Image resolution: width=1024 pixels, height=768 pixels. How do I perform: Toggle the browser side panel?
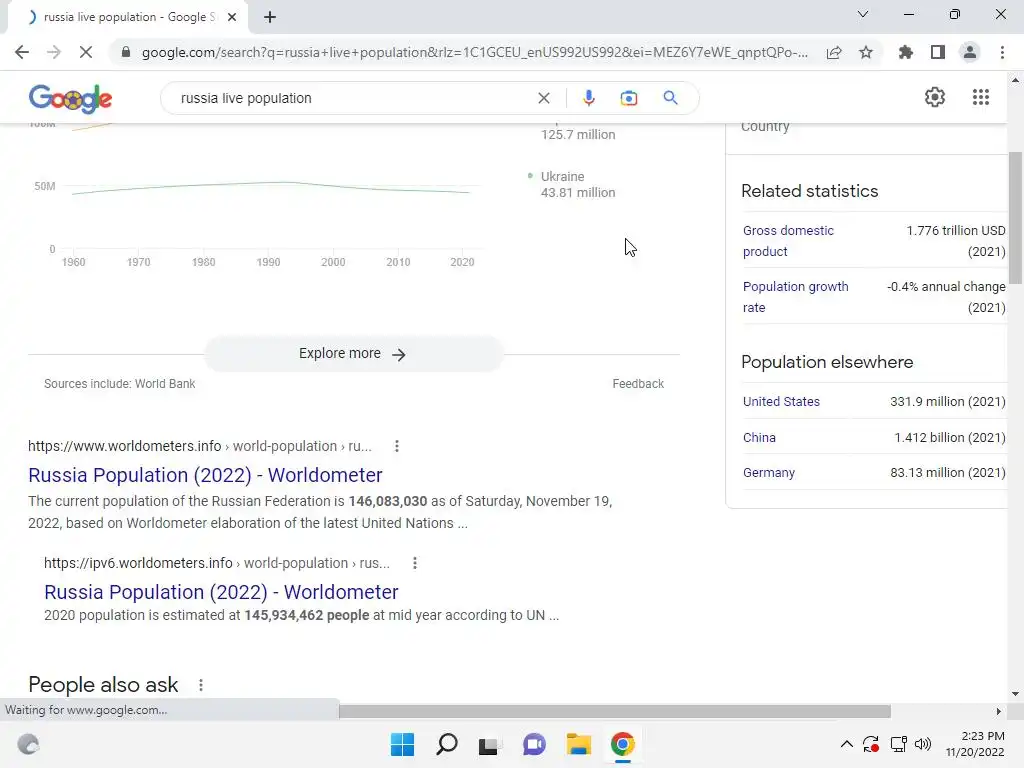tap(938, 52)
